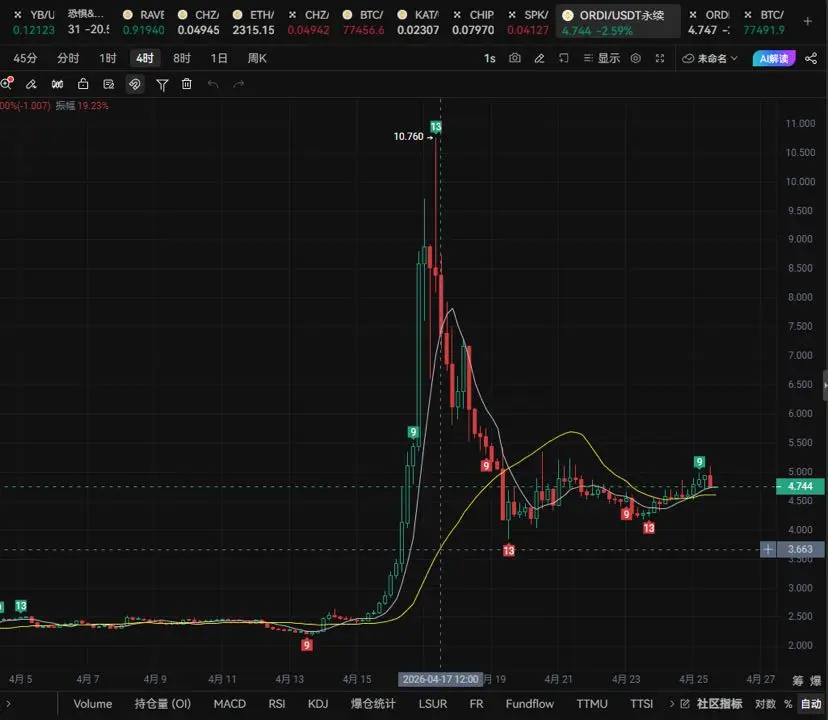Open the ETH/ symbol tab
This screenshot has width=828, height=720.
tap(253, 22)
